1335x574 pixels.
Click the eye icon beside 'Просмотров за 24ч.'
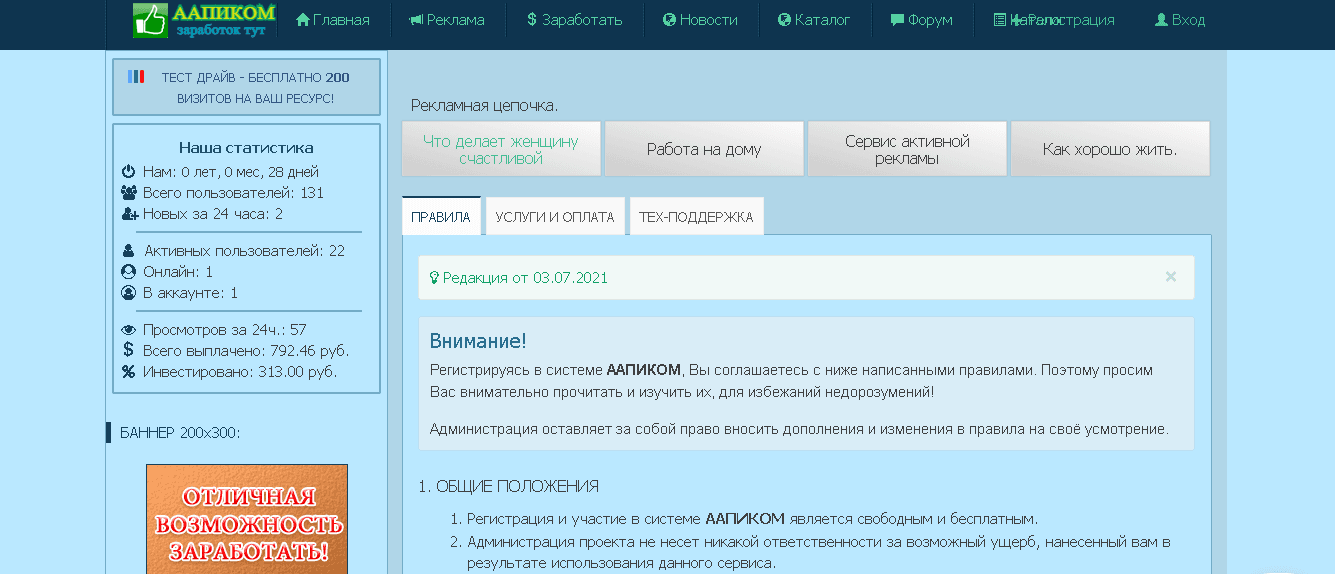coord(128,330)
